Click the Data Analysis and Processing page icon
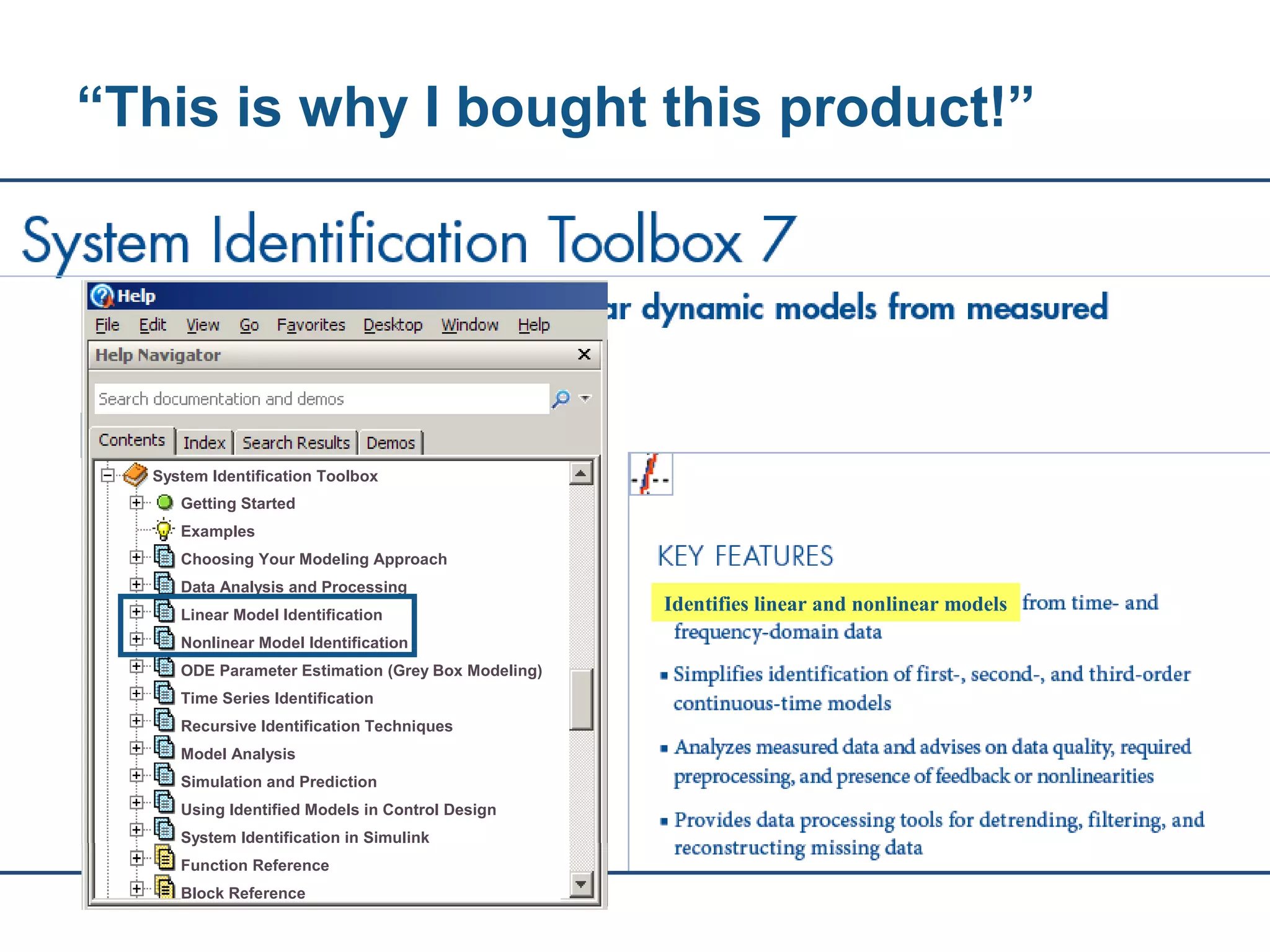The image size is (1270, 952). click(164, 583)
